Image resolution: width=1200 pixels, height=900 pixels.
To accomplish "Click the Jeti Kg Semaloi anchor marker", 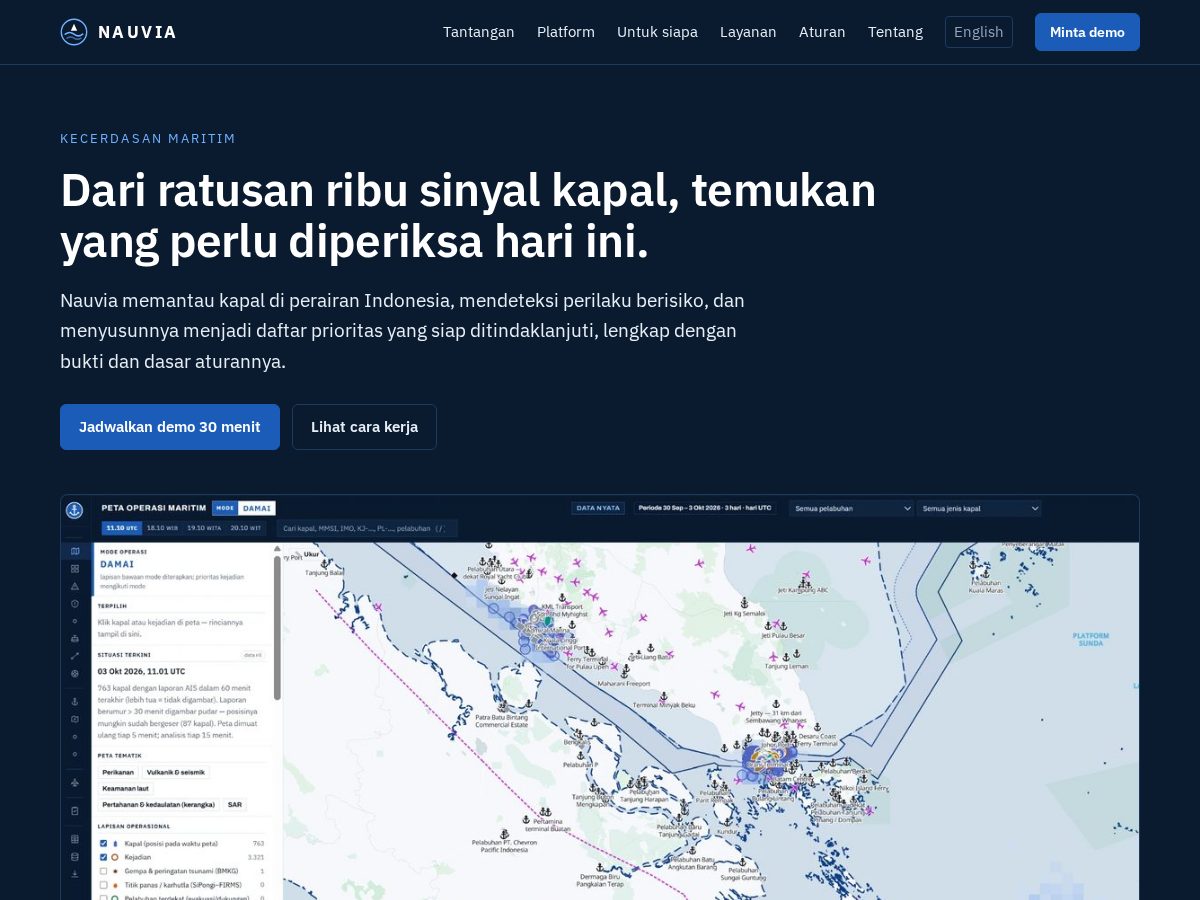I will [x=743, y=603].
